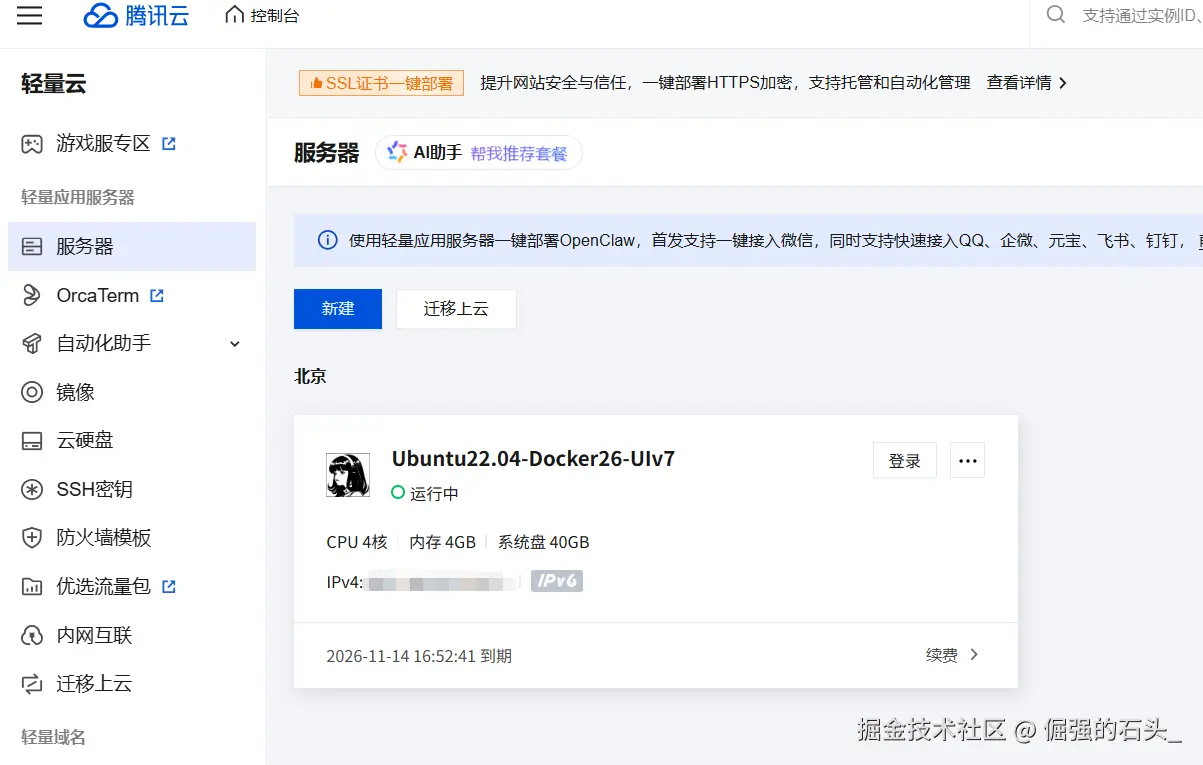Click the 控制台 link in header
This screenshot has height=765, width=1203.
click(x=273, y=16)
